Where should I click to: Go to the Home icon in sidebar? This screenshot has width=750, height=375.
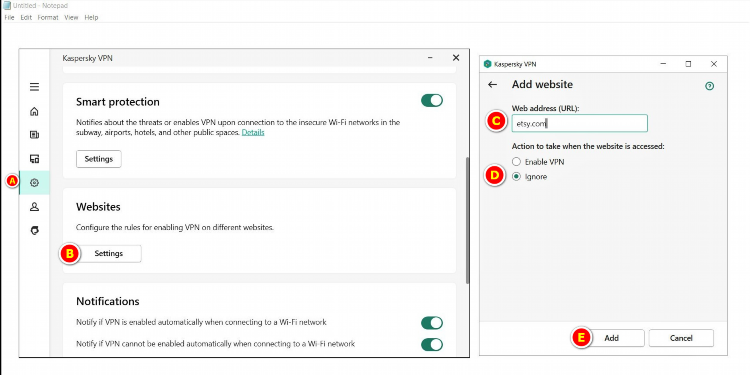point(34,111)
